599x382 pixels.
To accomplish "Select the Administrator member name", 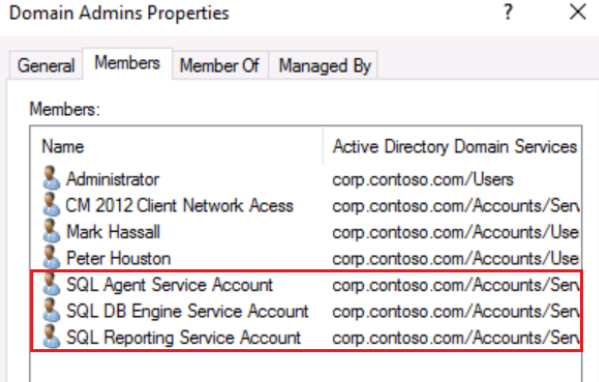I will (112, 179).
